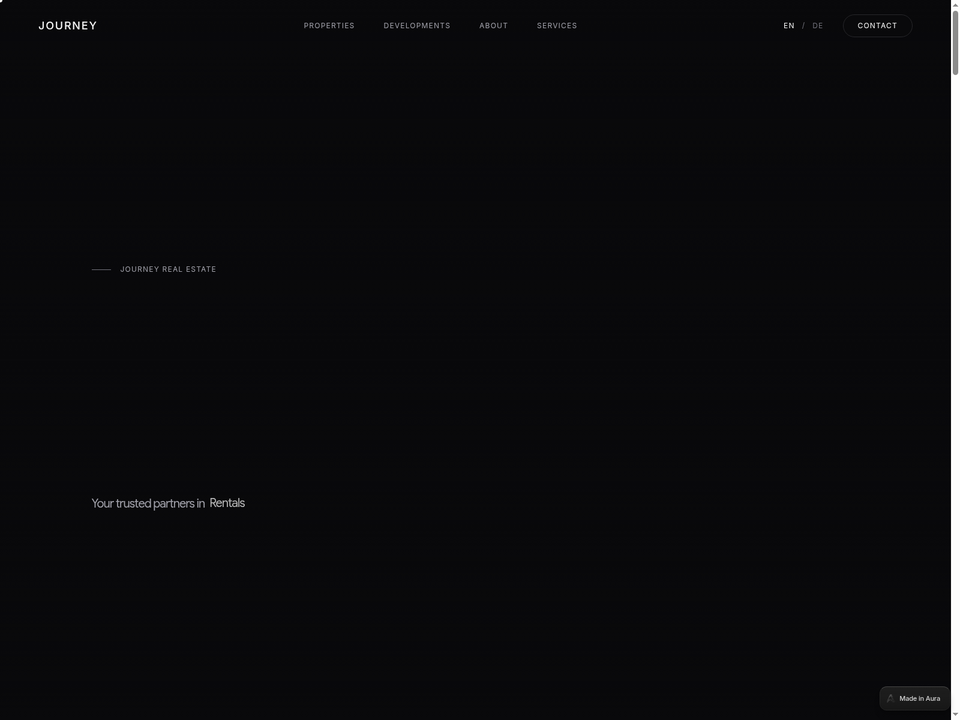Open the Properties nav item
Viewport: 960px width, 720px height.
329,26
